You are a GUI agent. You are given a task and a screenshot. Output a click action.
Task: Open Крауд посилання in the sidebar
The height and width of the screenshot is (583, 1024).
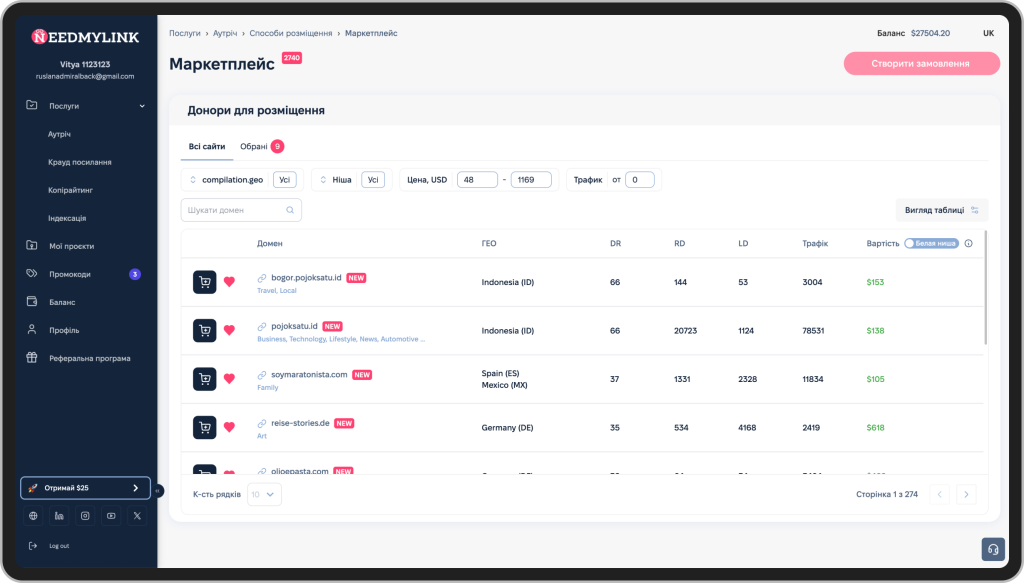coord(80,162)
